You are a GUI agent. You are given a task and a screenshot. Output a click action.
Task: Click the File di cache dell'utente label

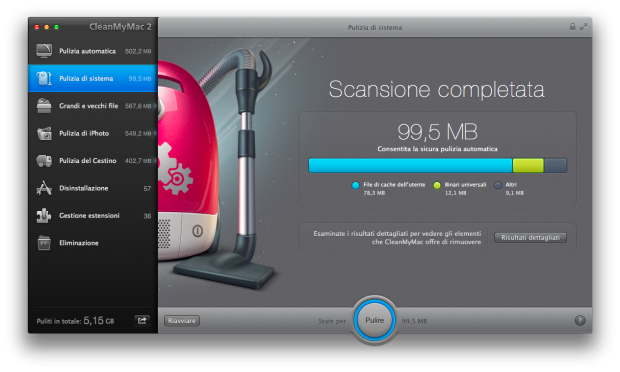pos(394,185)
